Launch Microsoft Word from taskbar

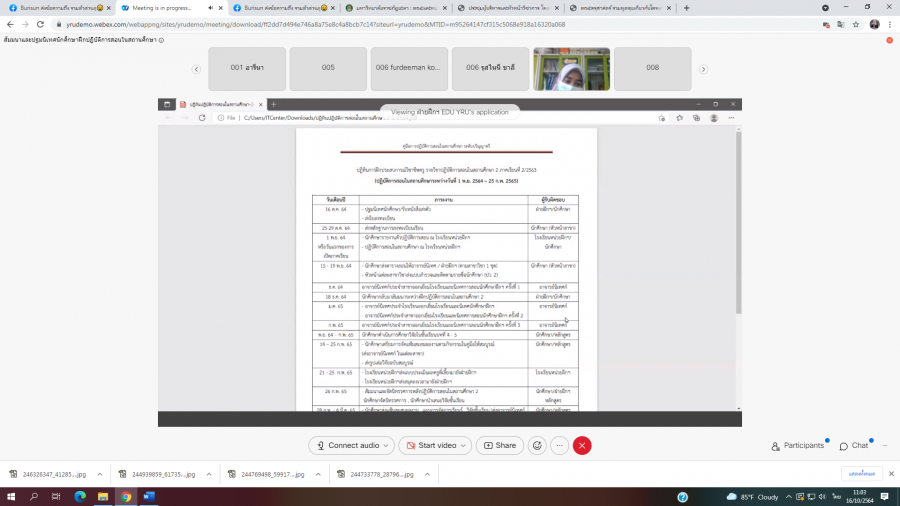(x=149, y=496)
